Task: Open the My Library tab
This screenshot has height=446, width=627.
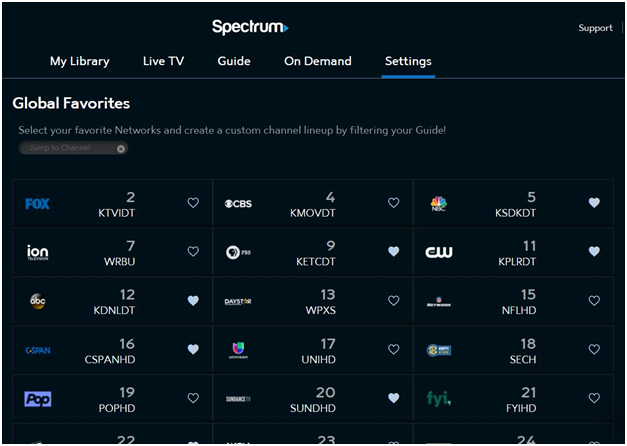Action: coord(80,61)
